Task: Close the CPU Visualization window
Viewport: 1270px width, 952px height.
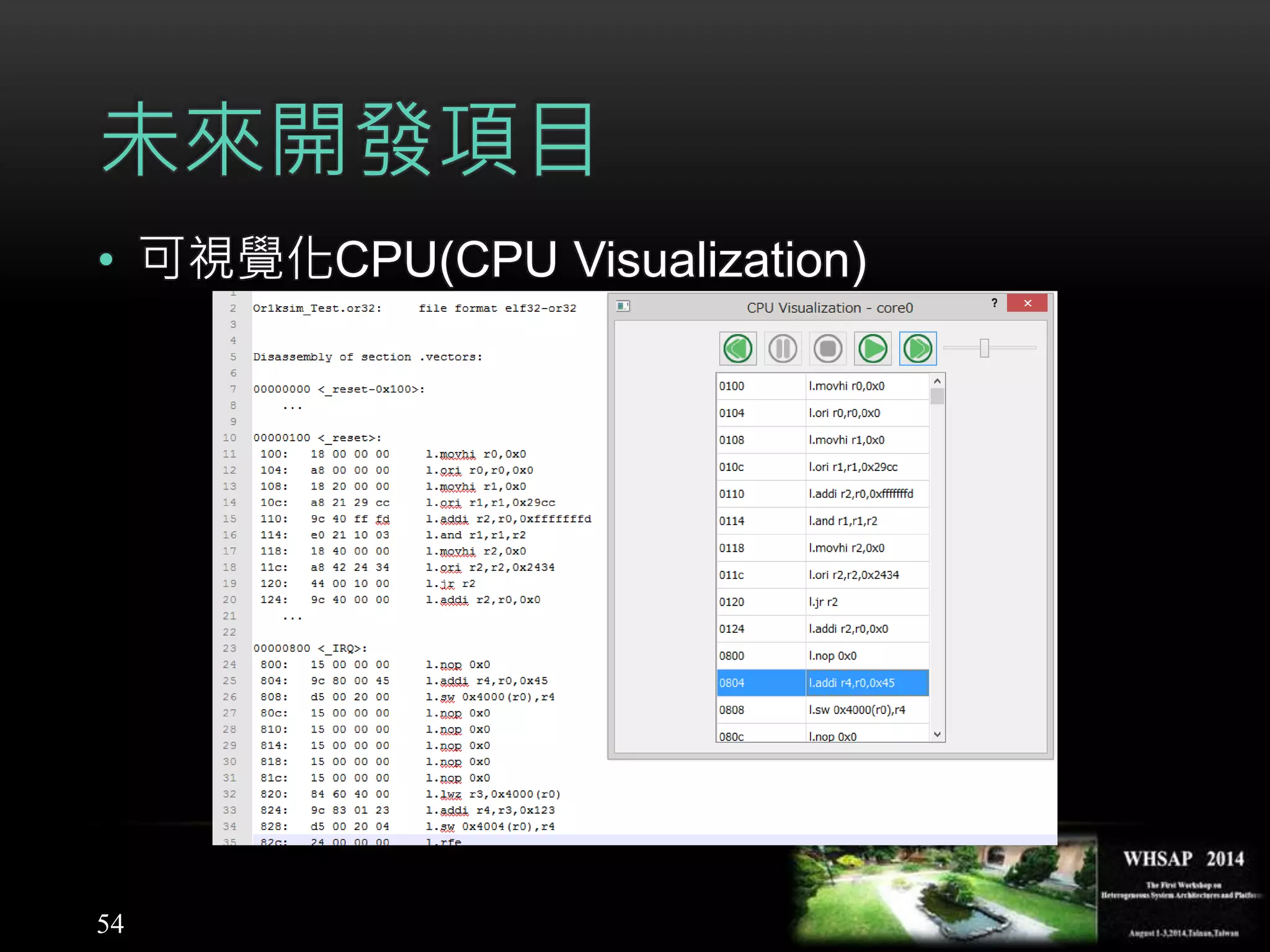Action: [1028, 303]
